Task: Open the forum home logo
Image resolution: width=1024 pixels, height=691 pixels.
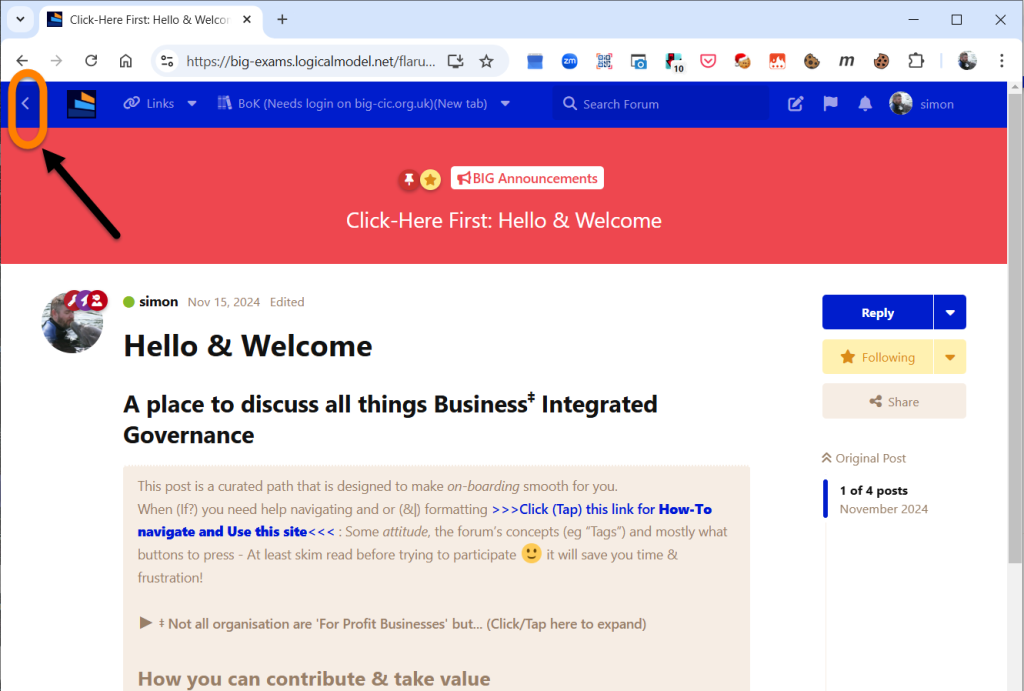Action: point(81,104)
